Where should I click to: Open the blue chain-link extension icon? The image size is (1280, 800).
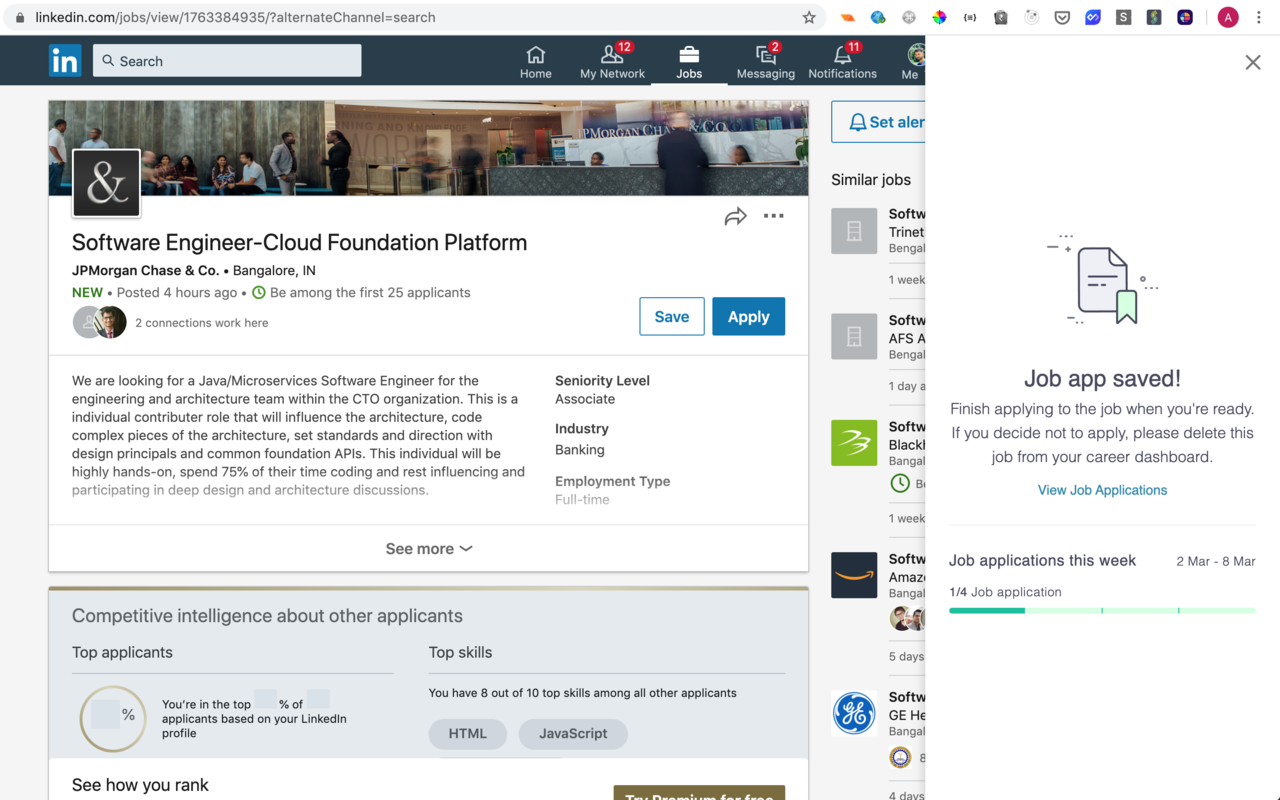1093,17
